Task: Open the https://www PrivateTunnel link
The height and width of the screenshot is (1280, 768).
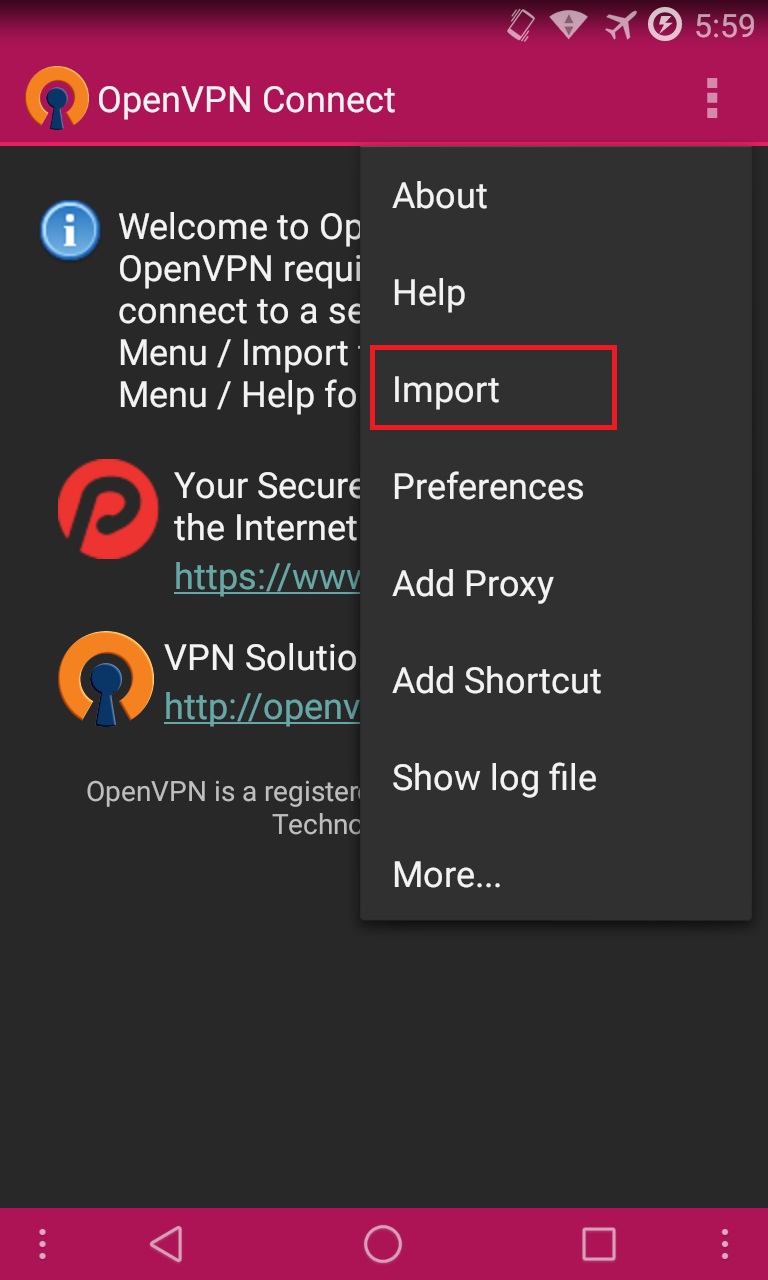Action: tap(267, 576)
